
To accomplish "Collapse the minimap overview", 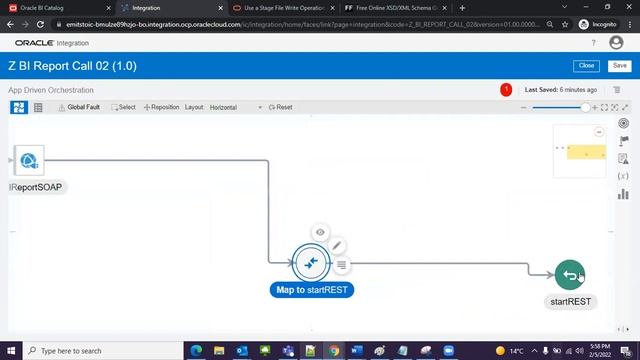I will click(599, 132).
